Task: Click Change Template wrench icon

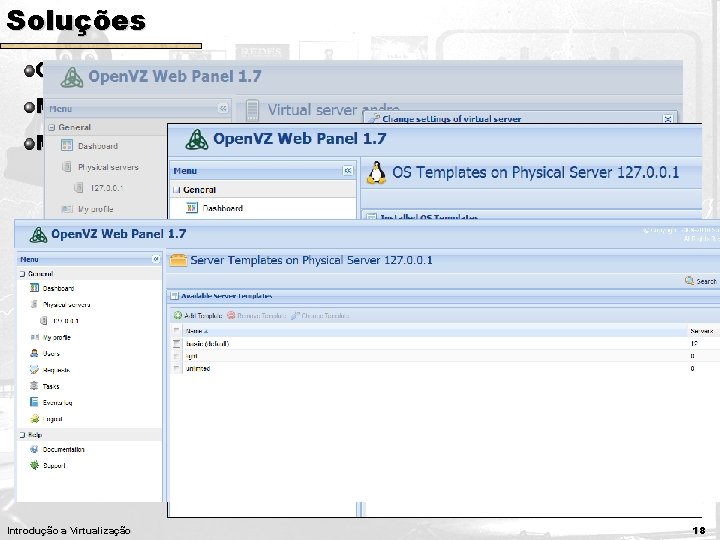Action: (x=295, y=315)
